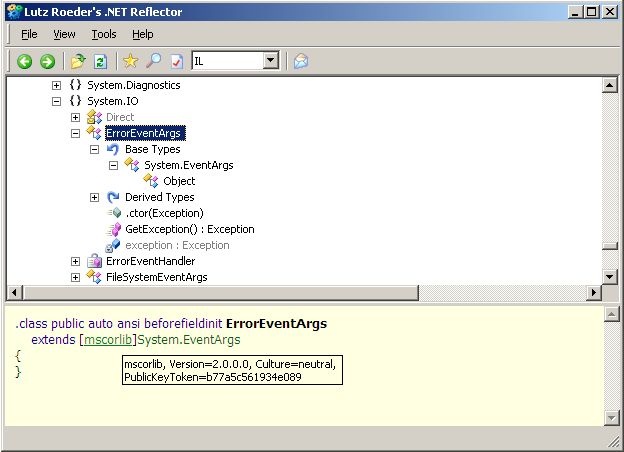Click tree horizontal scroll left arrow
The width and height of the screenshot is (624, 452).
tap(14, 293)
